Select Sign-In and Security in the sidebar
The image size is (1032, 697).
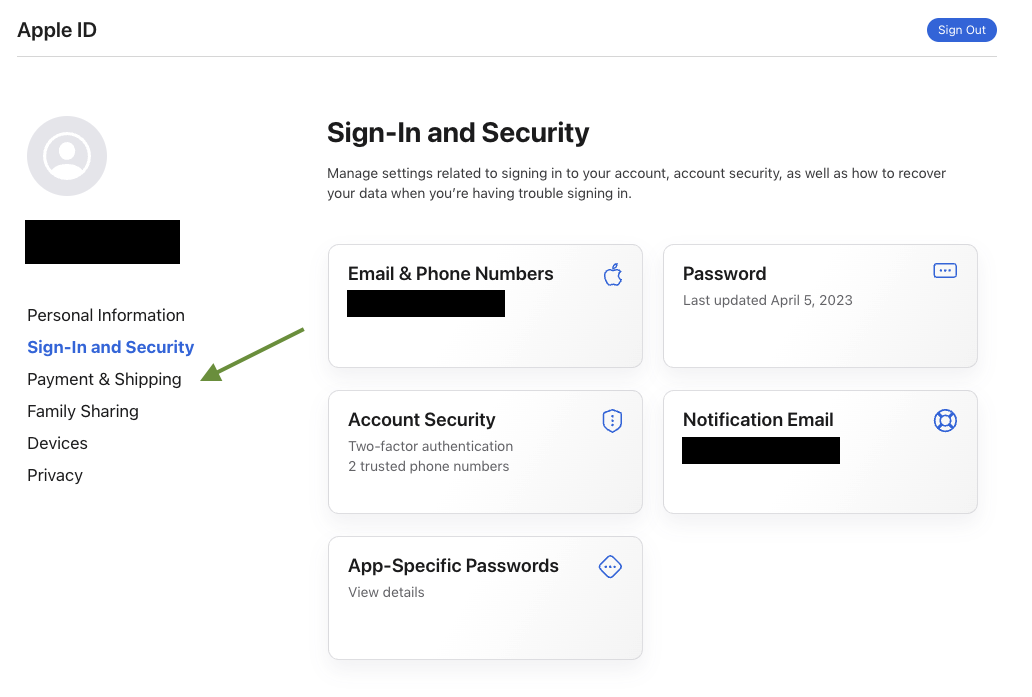[x=111, y=347]
